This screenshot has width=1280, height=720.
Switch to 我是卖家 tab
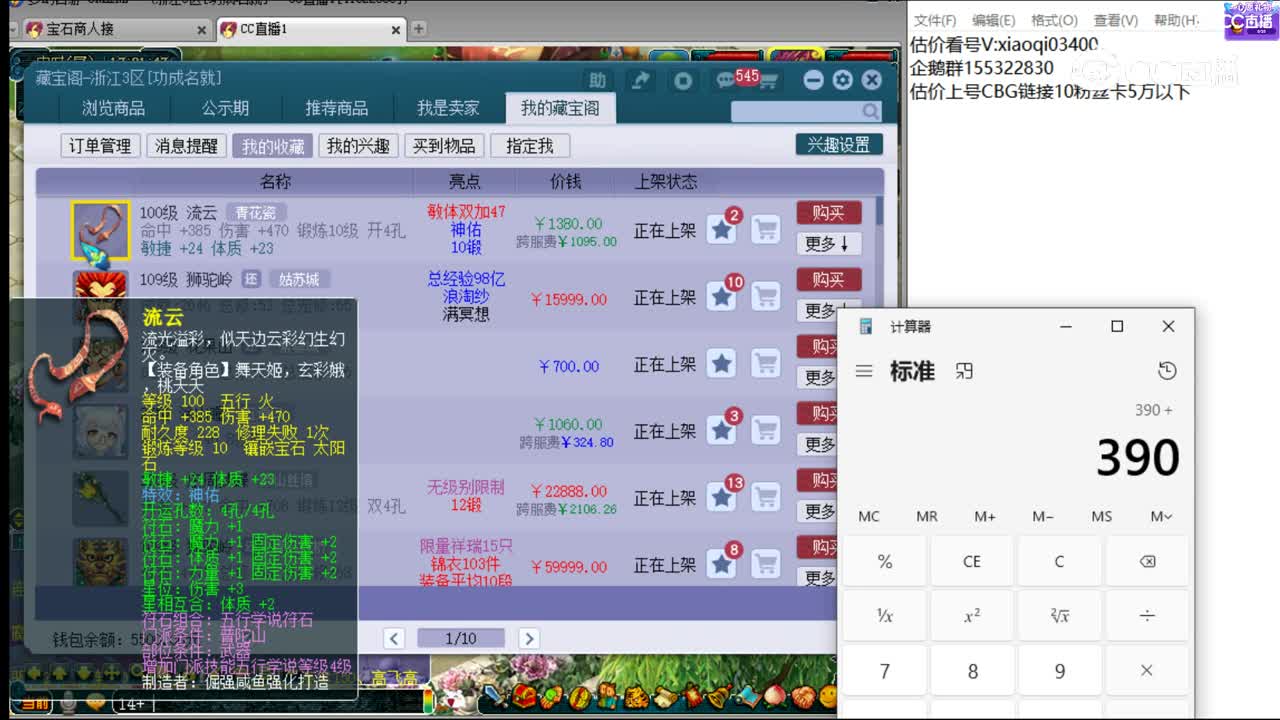(x=448, y=108)
